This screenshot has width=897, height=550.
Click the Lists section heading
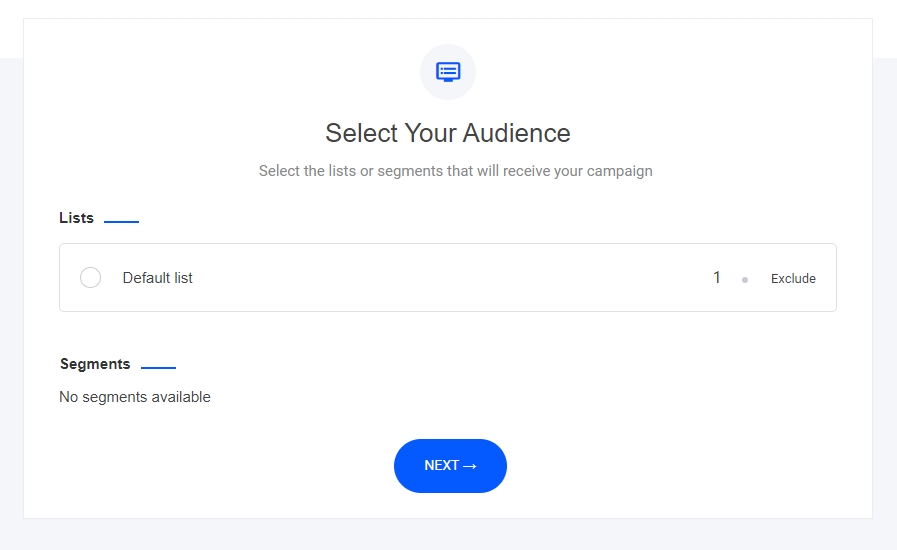click(76, 218)
